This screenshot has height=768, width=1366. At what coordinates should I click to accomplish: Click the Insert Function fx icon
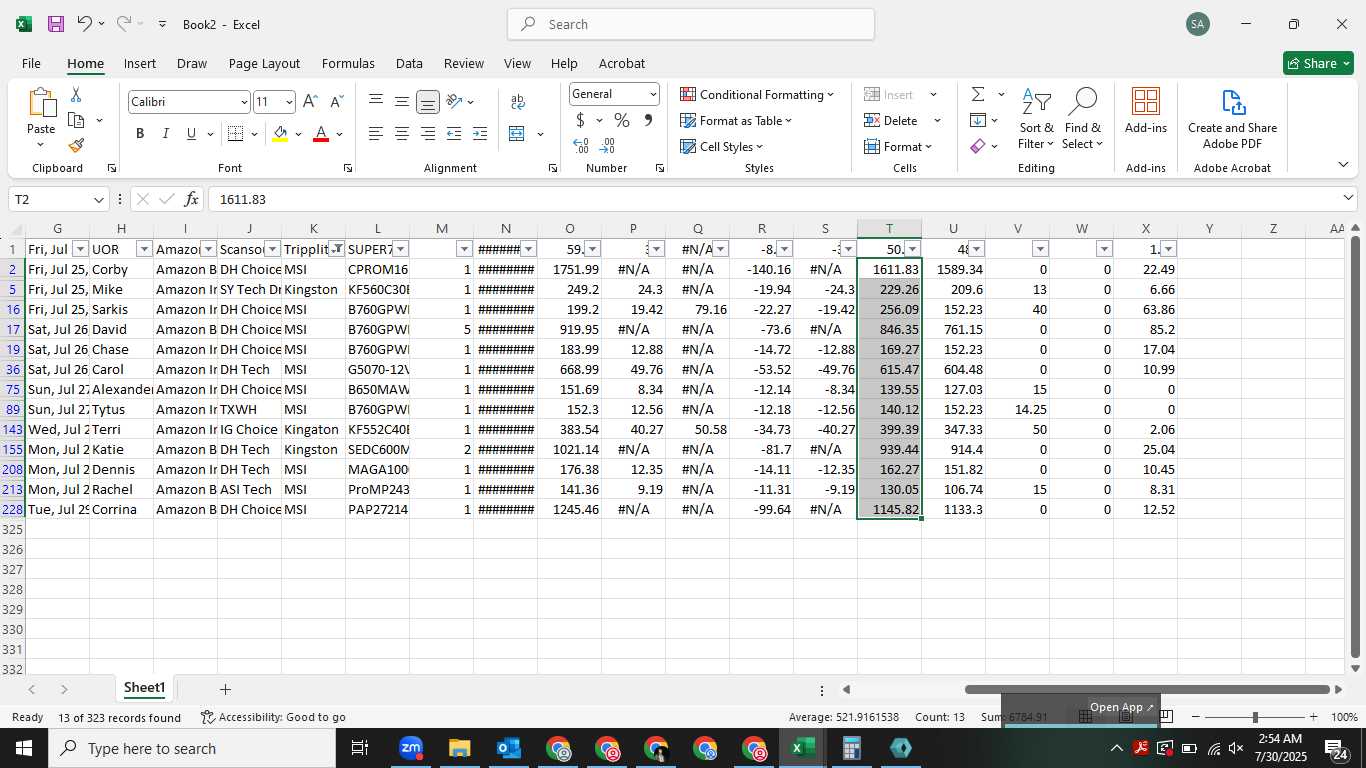(191, 199)
